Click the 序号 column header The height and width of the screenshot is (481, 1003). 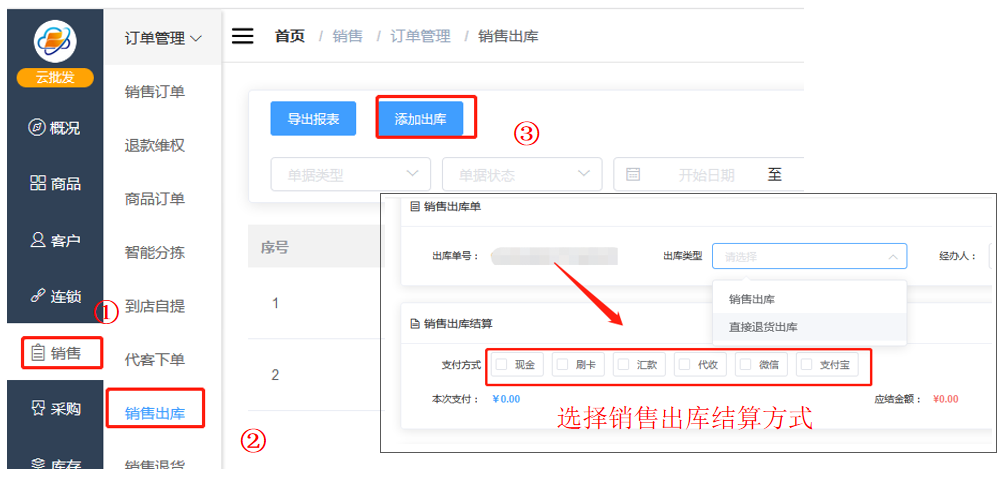coord(274,248)
